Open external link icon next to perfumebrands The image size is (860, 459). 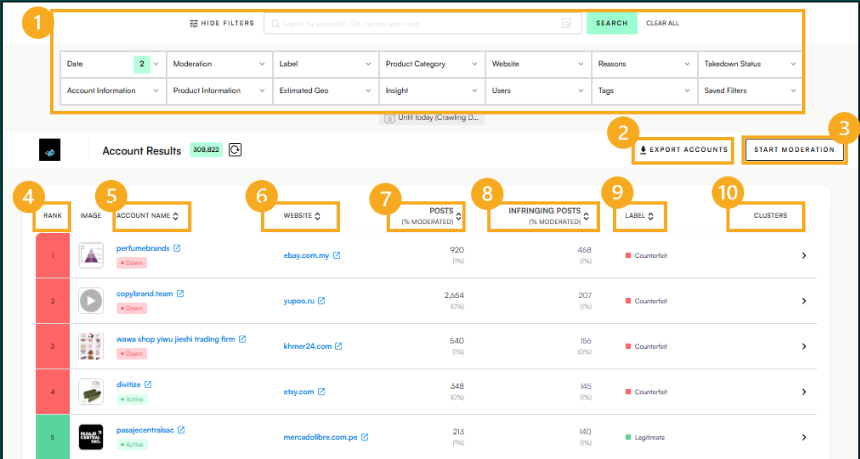click(177, 248)
